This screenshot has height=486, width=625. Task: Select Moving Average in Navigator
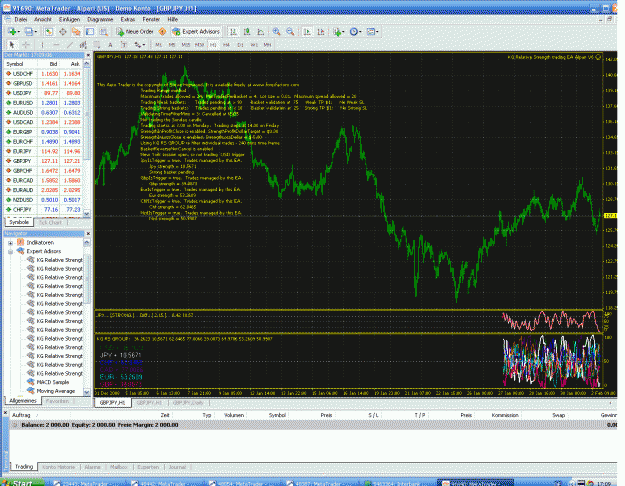[55, 391]
